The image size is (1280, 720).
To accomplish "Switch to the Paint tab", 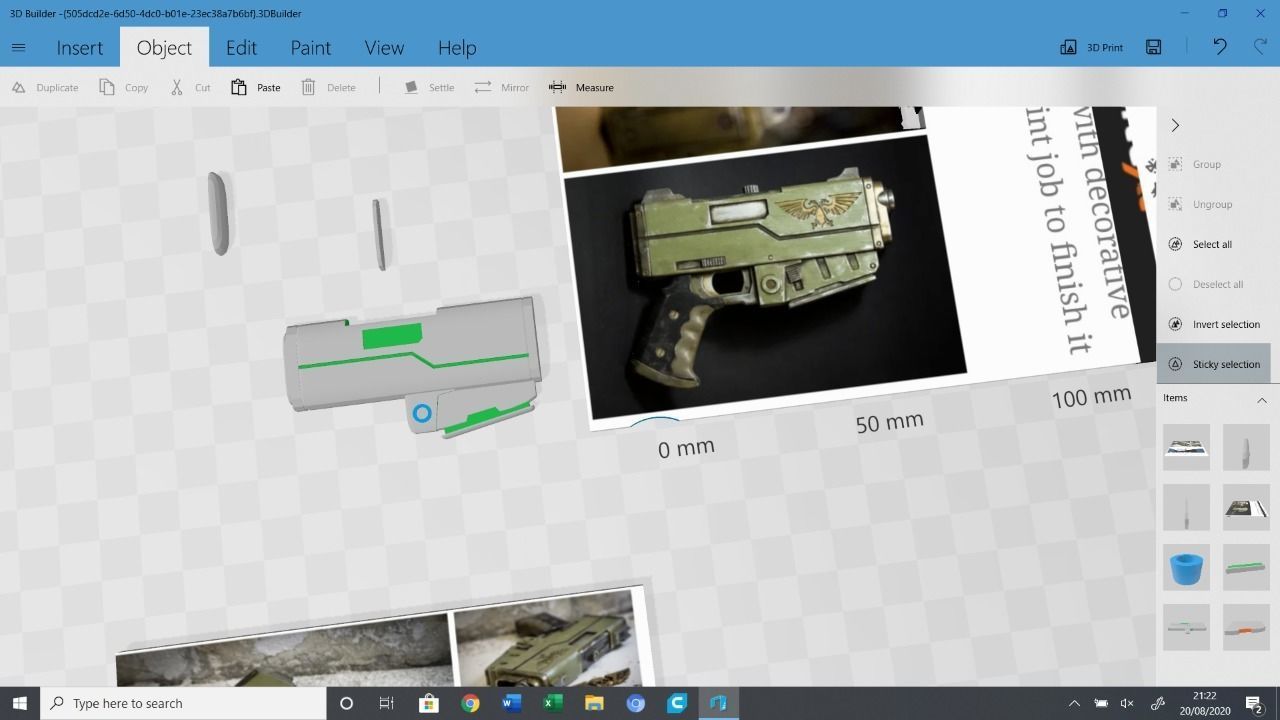I will 310,48.
